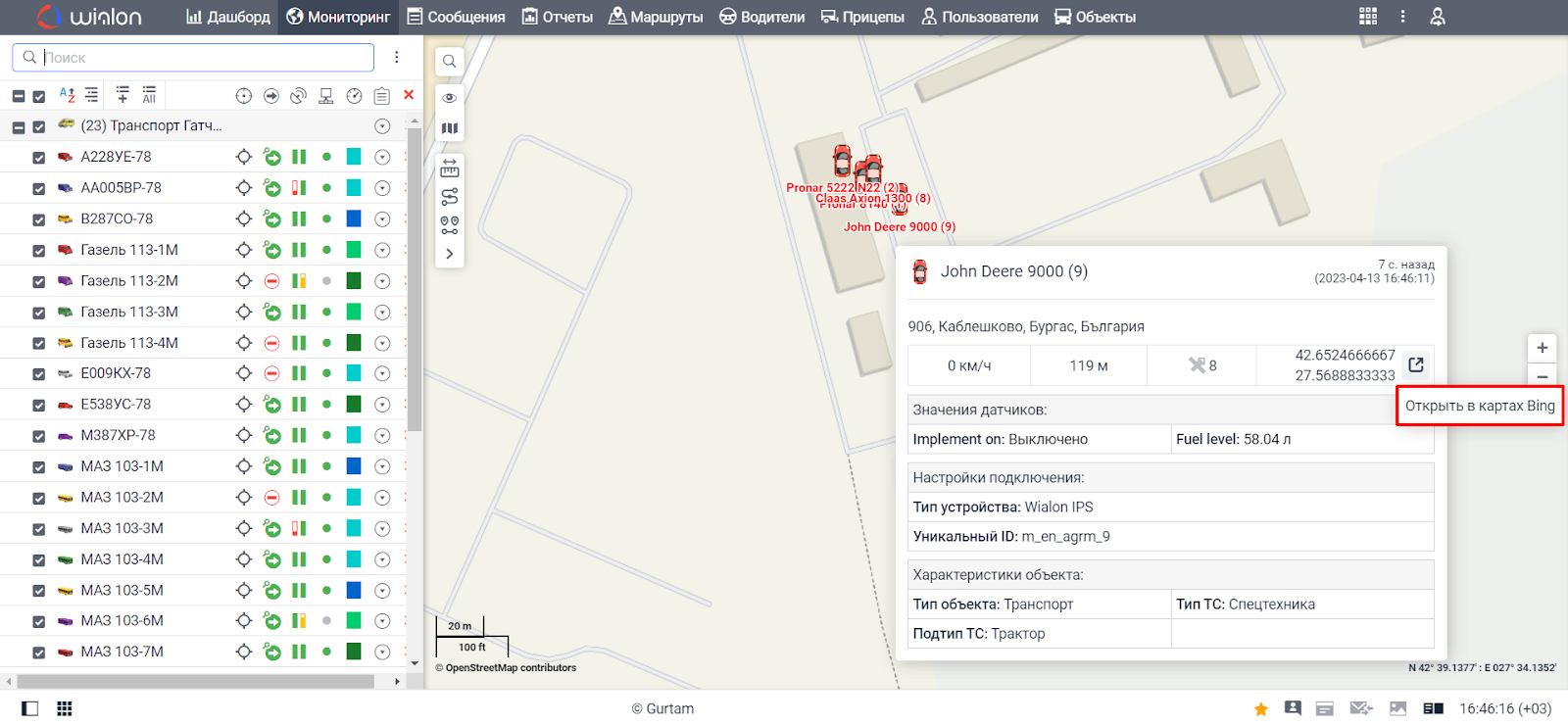Collapse the Транспорт Гатч... group

click(x=19, y=126)
